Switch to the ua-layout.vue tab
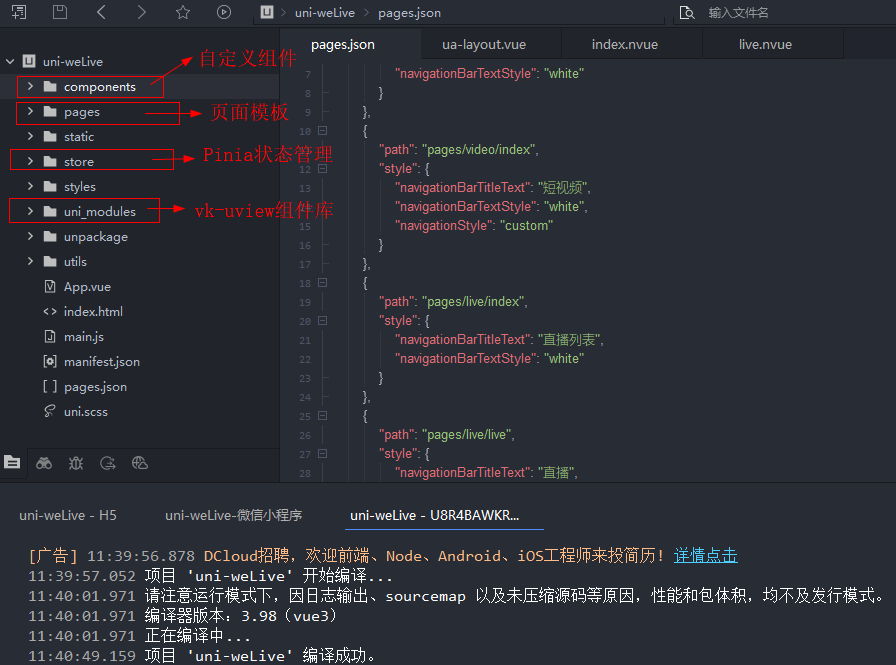Screen dimensions: 896x665 click(x=484, y=45)
